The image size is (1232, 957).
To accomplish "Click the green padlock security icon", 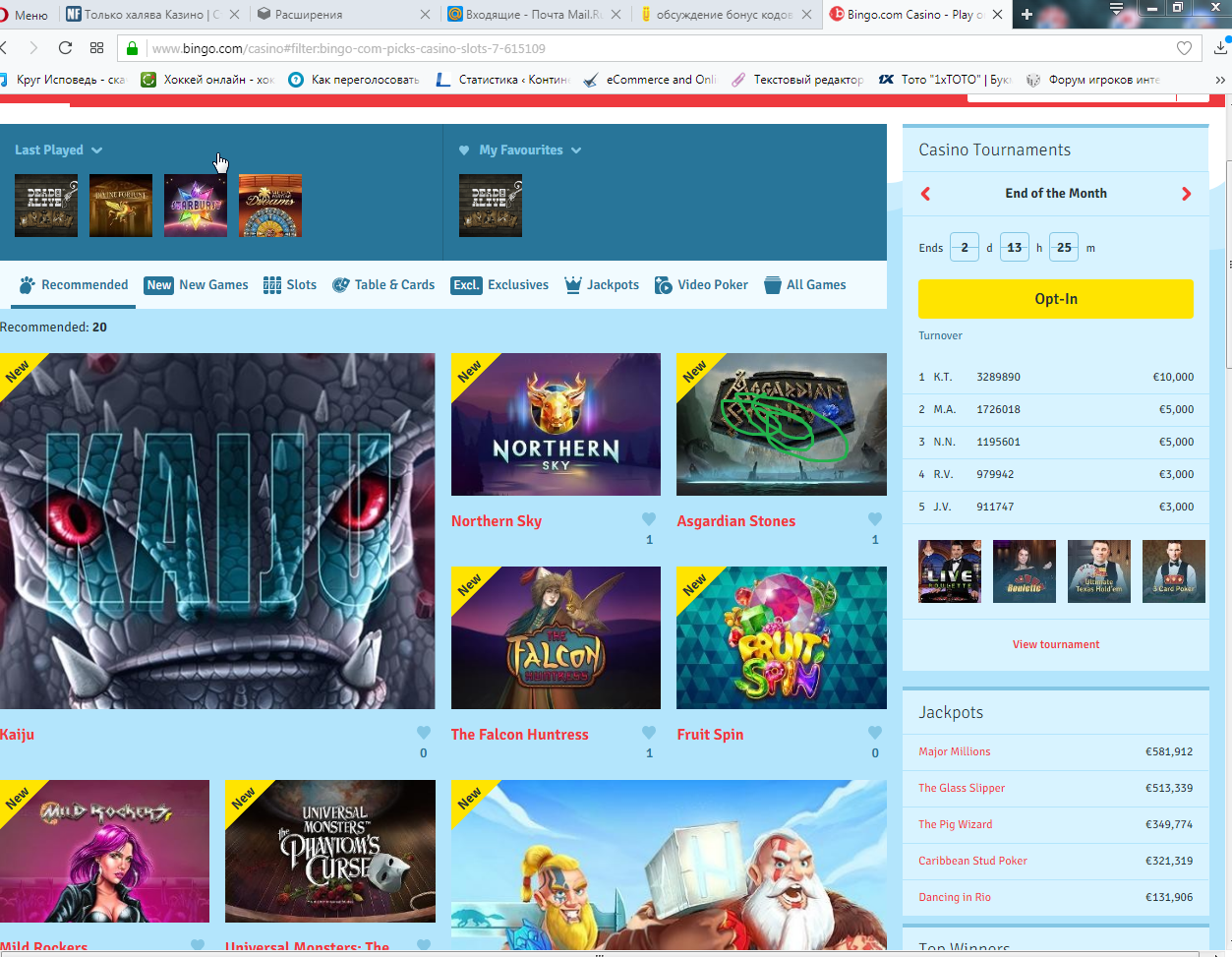I will tap(133, 47).
